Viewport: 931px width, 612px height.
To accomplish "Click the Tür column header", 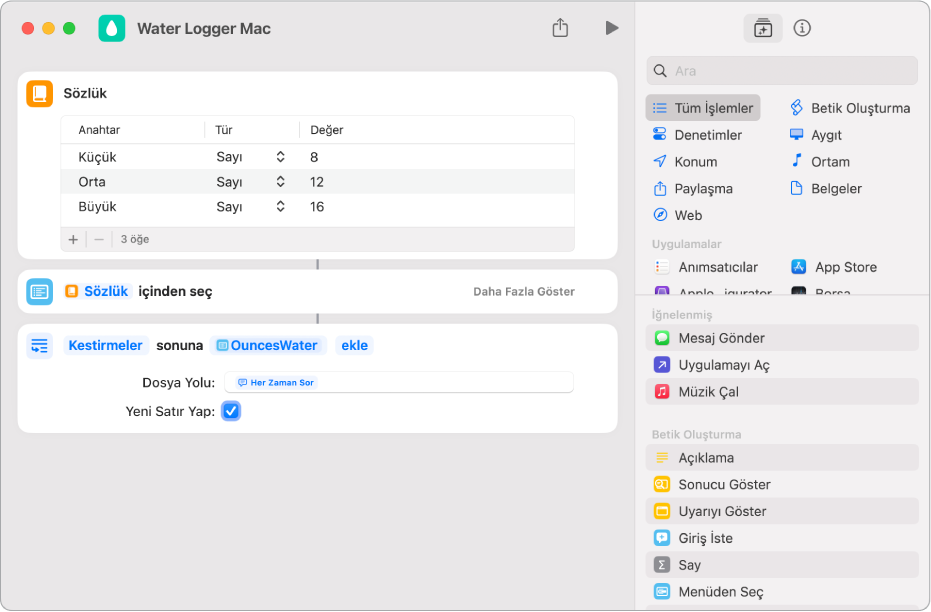I will [x=224, y=129].
